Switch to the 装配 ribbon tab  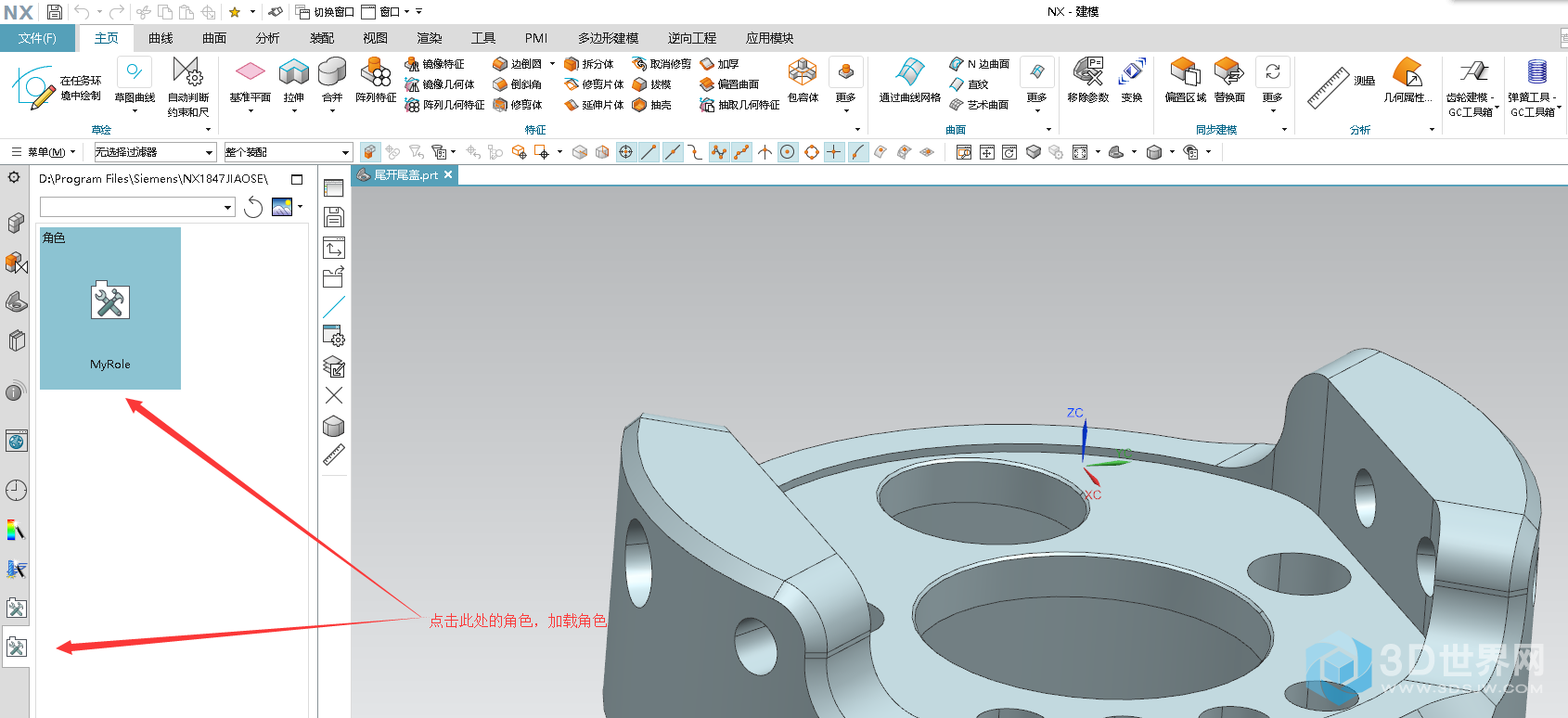pos(322,38)
